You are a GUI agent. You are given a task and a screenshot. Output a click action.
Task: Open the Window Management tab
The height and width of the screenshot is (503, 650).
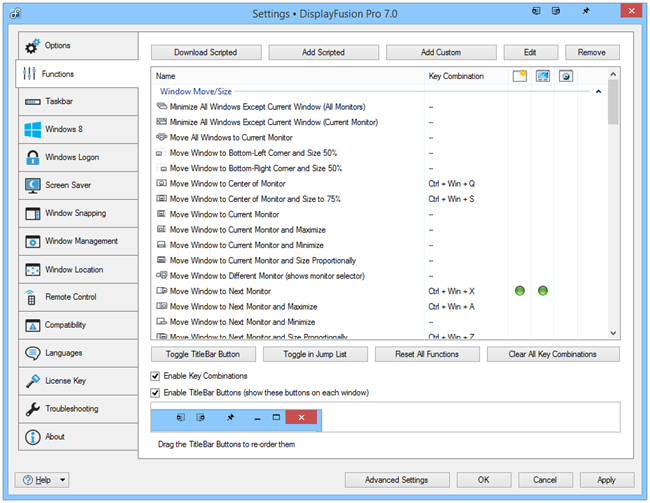(78, 241)
